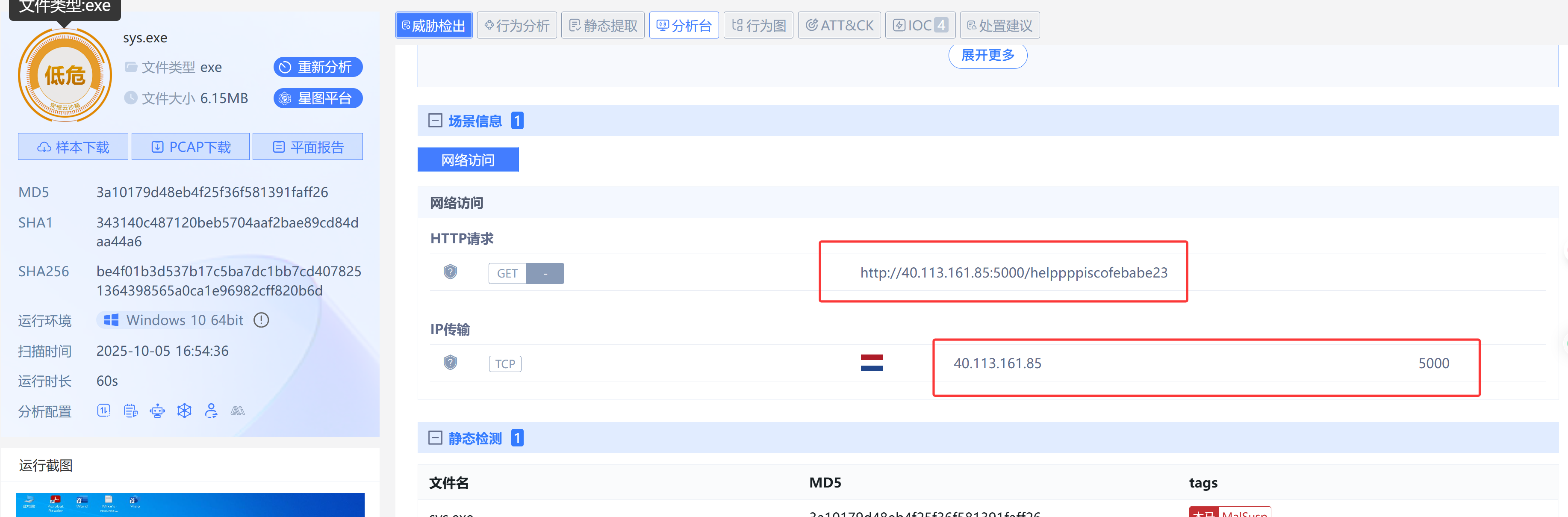
Task: Open the ATT&CK tab
Action: click(x=840, y=26)
